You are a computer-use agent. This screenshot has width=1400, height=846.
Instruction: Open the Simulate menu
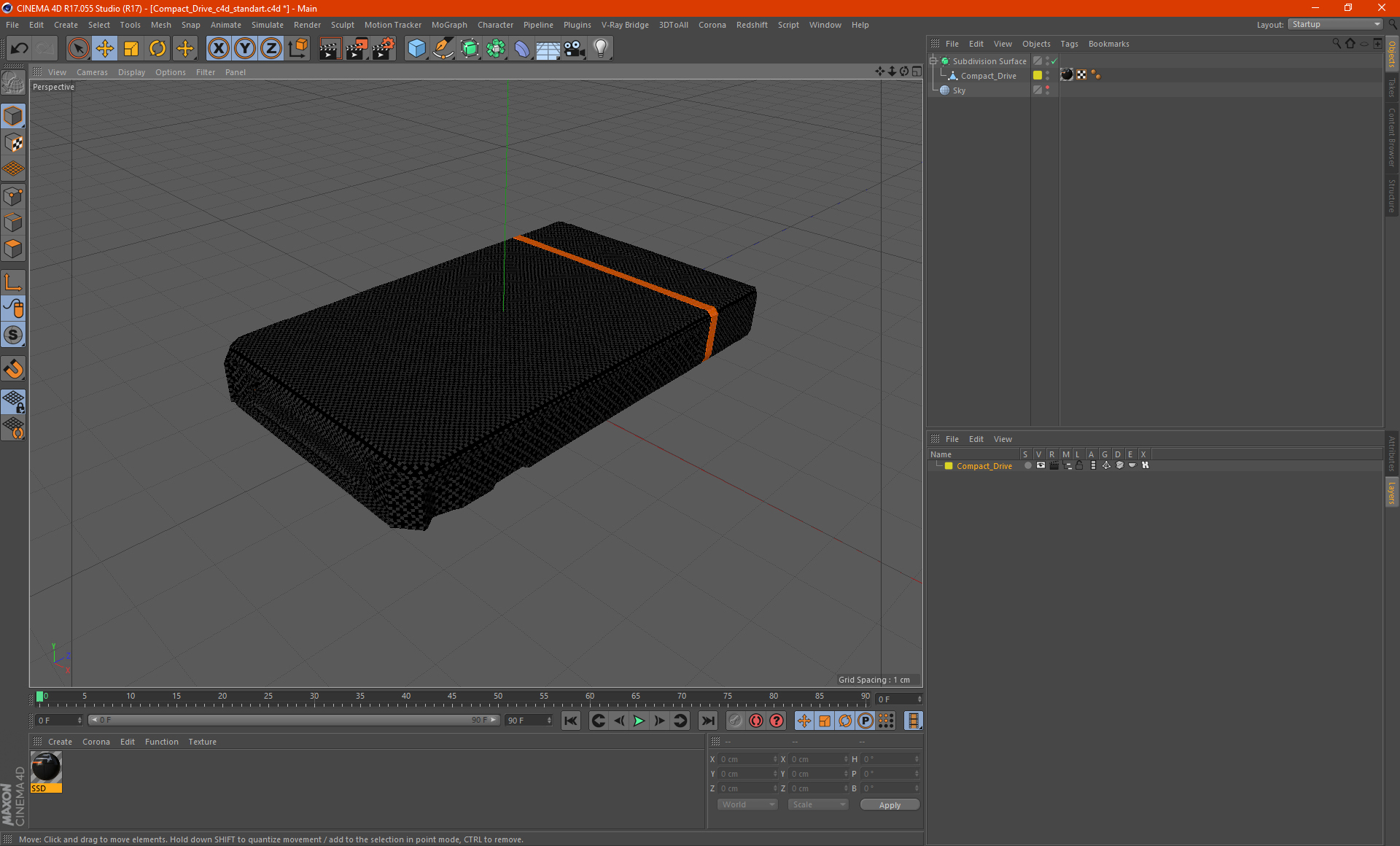tap(268, 25)
